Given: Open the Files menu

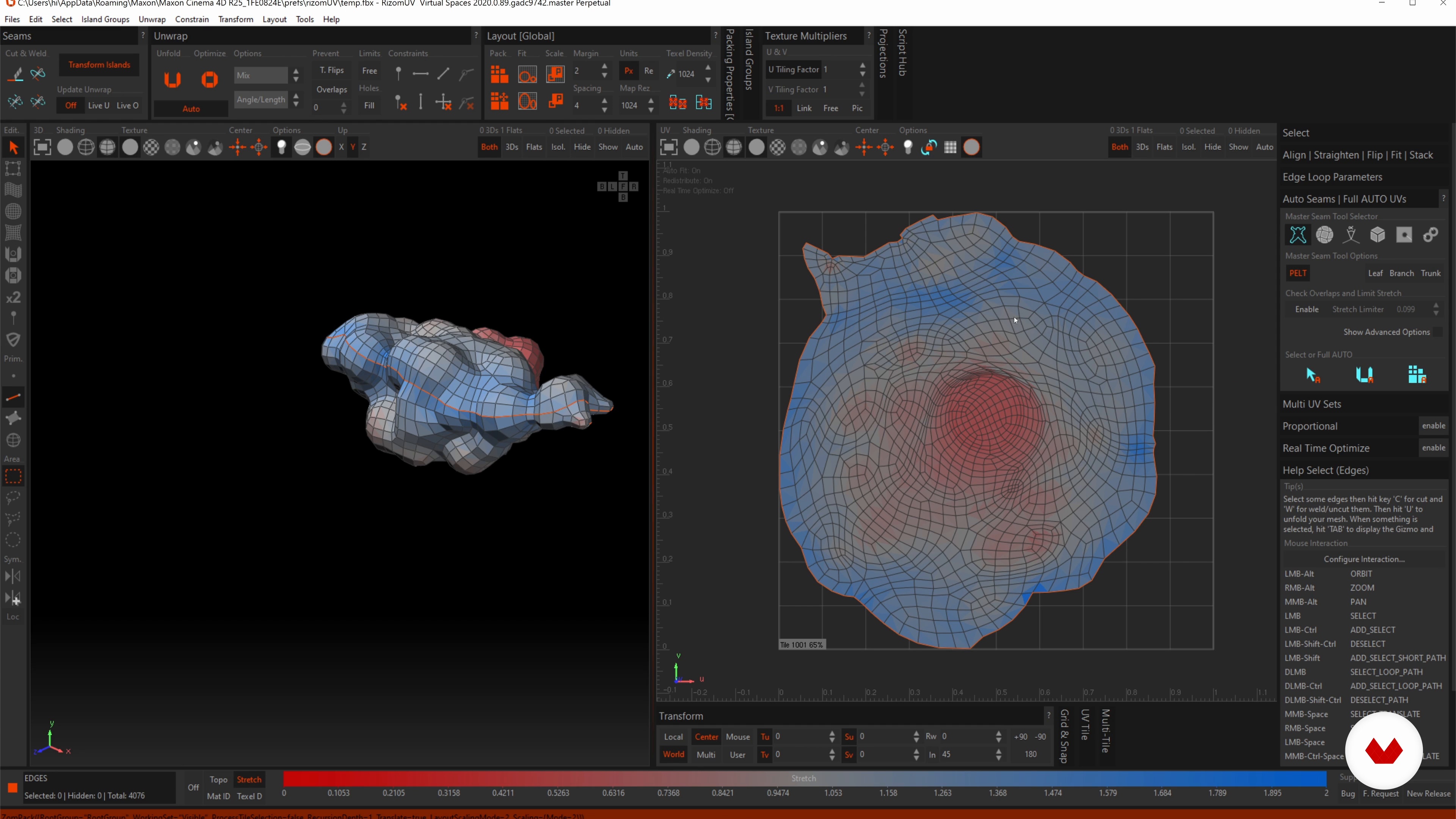Looking at the screenshot, I should click(x=12, y=19).
